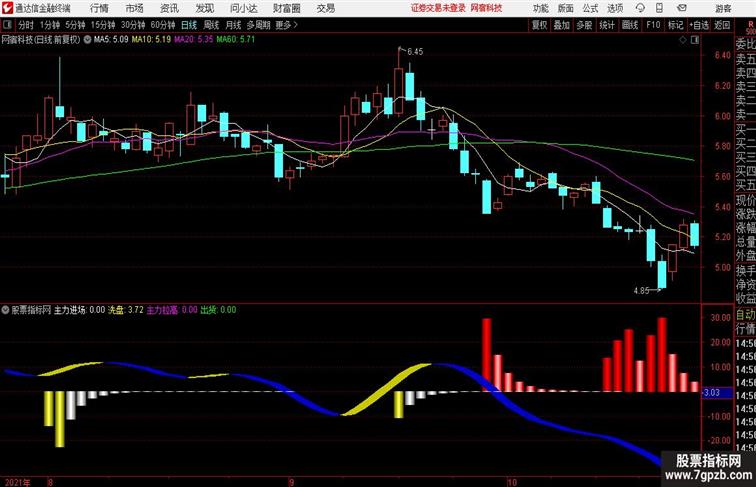Open the main chart indicator dropdown arrow
Viewport: 756px width, 487px height.
[x=87, y=40]
